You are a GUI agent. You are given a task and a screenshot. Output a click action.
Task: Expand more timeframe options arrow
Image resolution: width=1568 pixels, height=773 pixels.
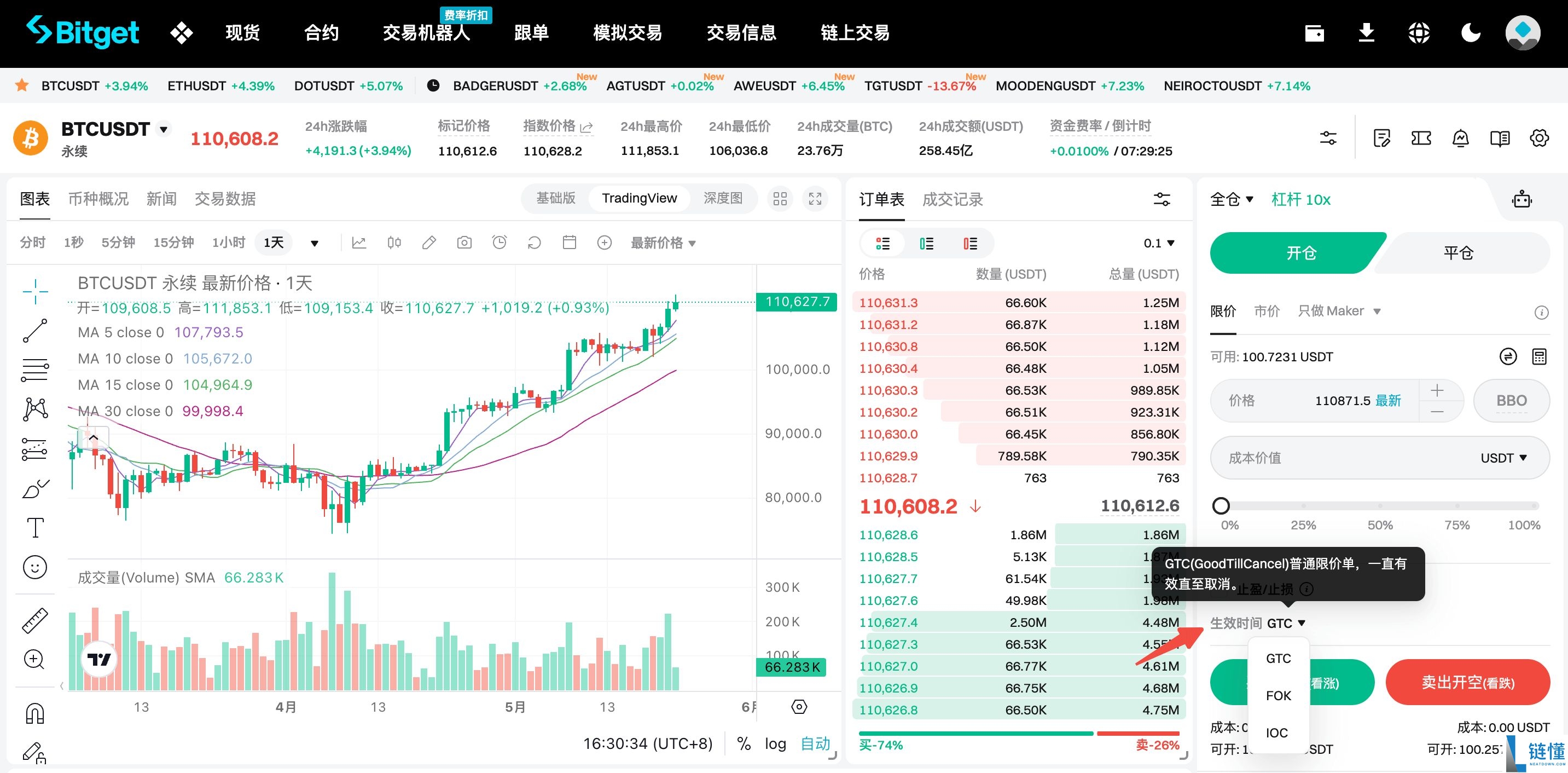[x=315, y=243]
